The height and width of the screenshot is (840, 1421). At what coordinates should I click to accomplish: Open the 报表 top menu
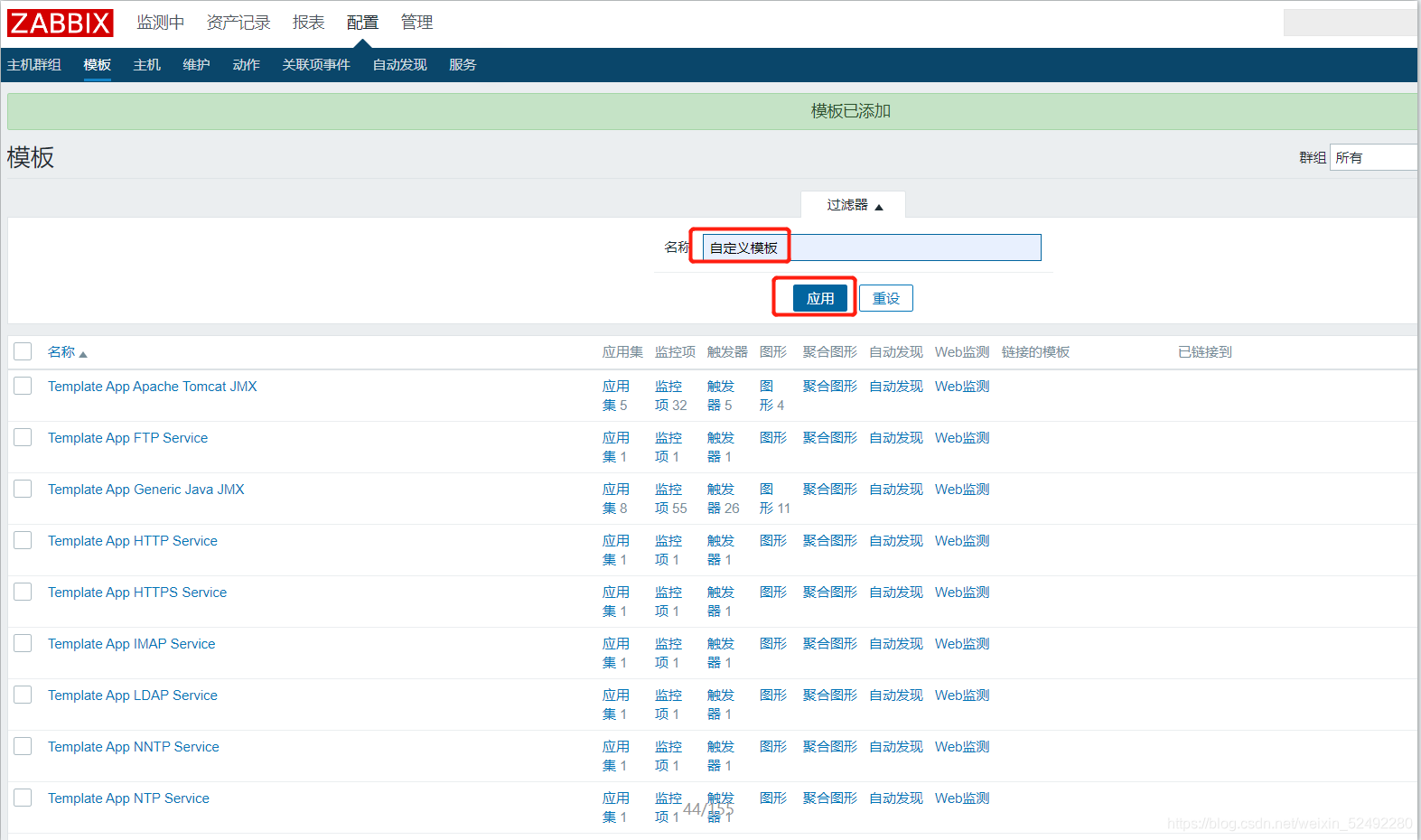pos(309,23)
